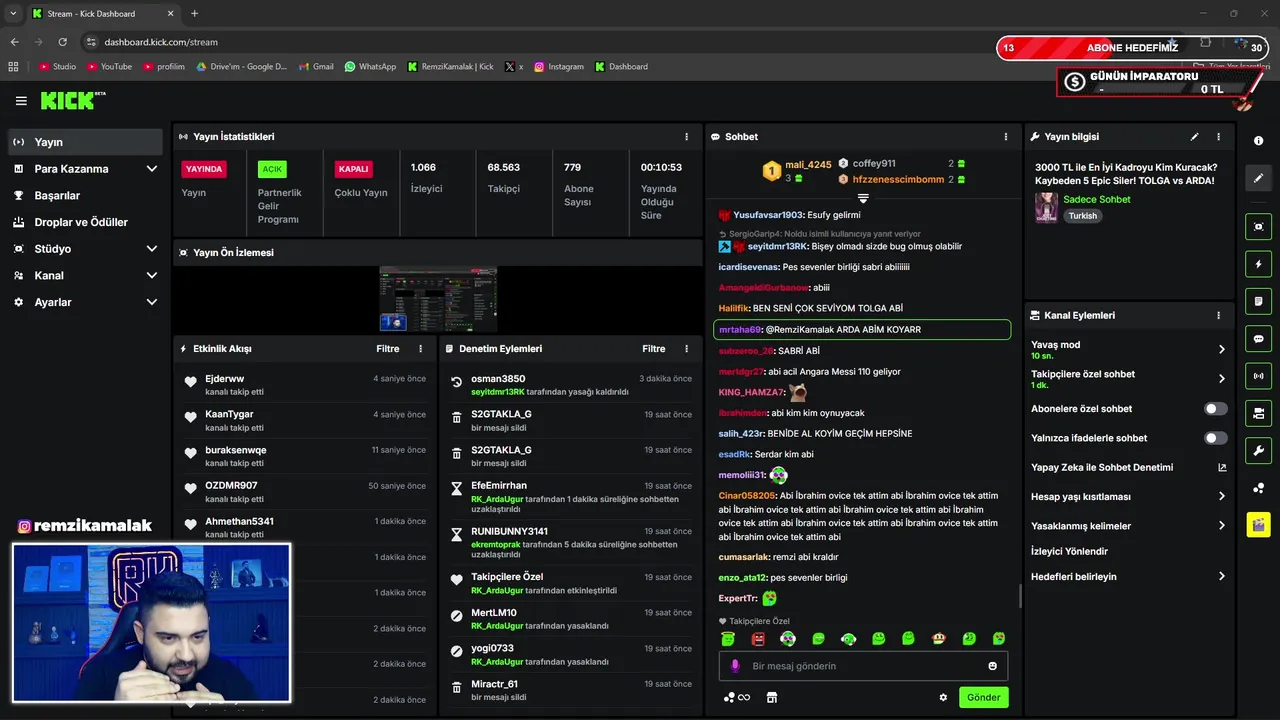Screen dimensions: 1280x720
Task: Open Etkinlik Akışı three-dot options
Action: [420, 349]
